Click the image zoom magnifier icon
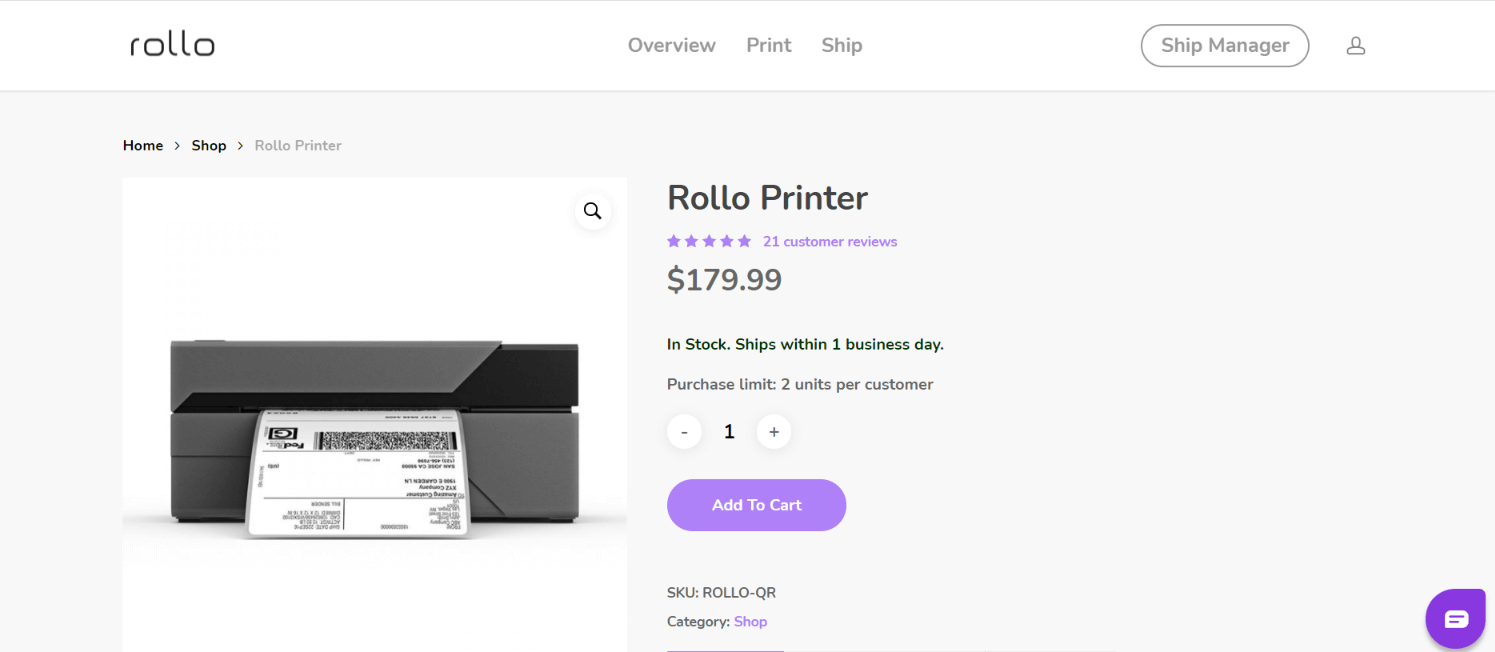1495x652 pixels. pos(592,211)
